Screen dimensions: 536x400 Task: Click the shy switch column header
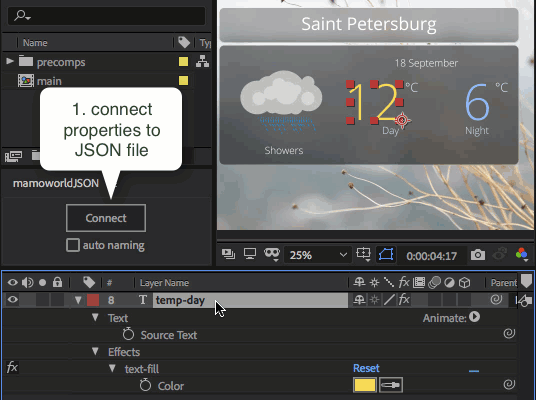click(x=359, y=282)
